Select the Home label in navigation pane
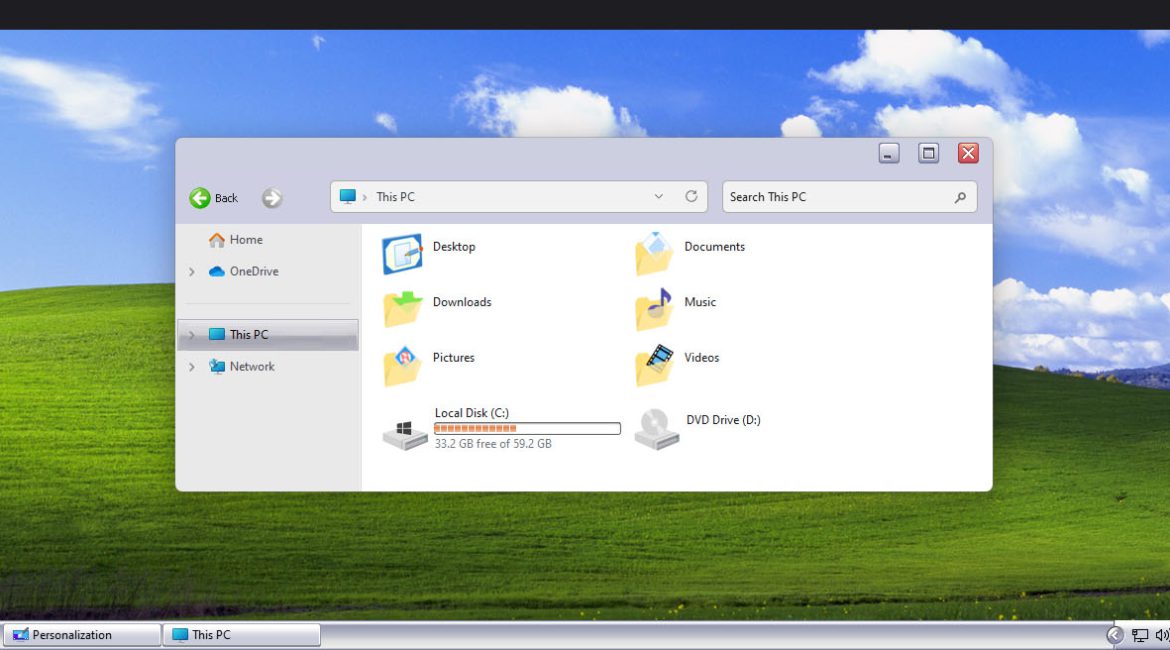The height and width of the screenshot is (650, 1170). click(246, 240)
